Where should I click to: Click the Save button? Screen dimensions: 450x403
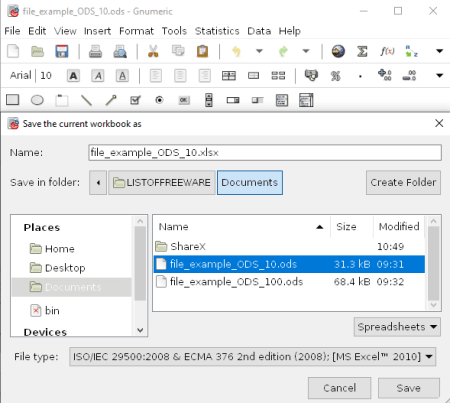pos(409,388)
